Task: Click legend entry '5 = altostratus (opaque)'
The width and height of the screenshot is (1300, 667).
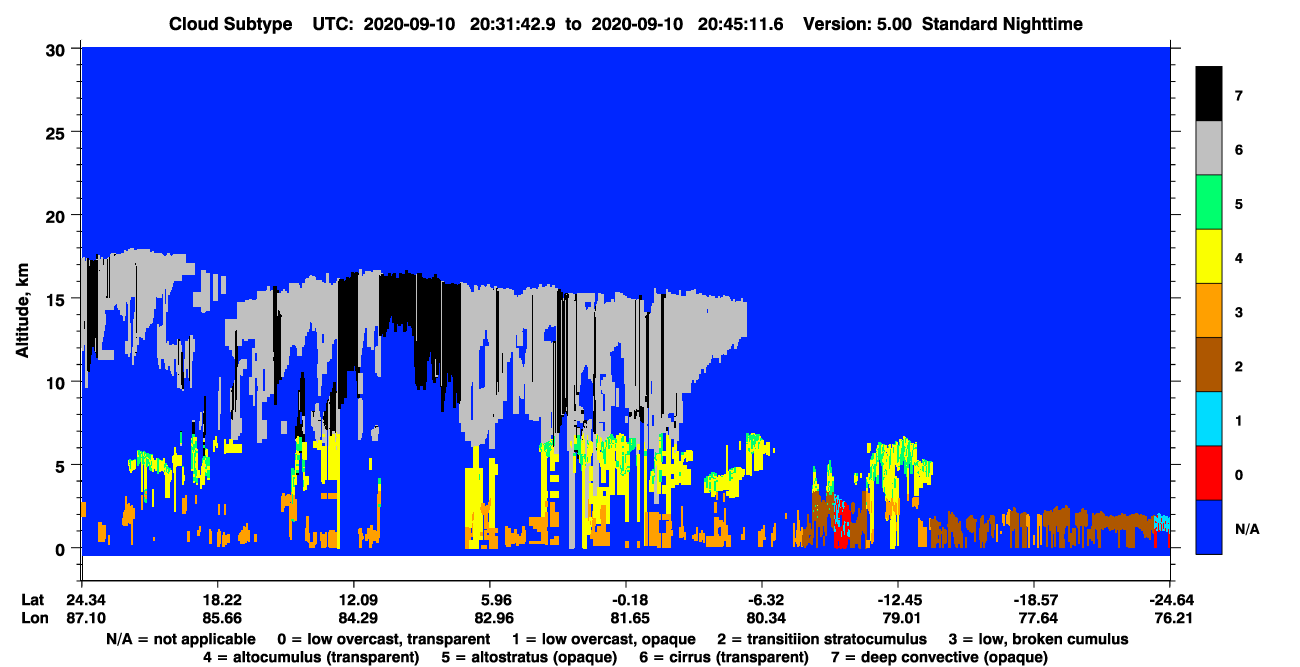Action: point(531,657)
